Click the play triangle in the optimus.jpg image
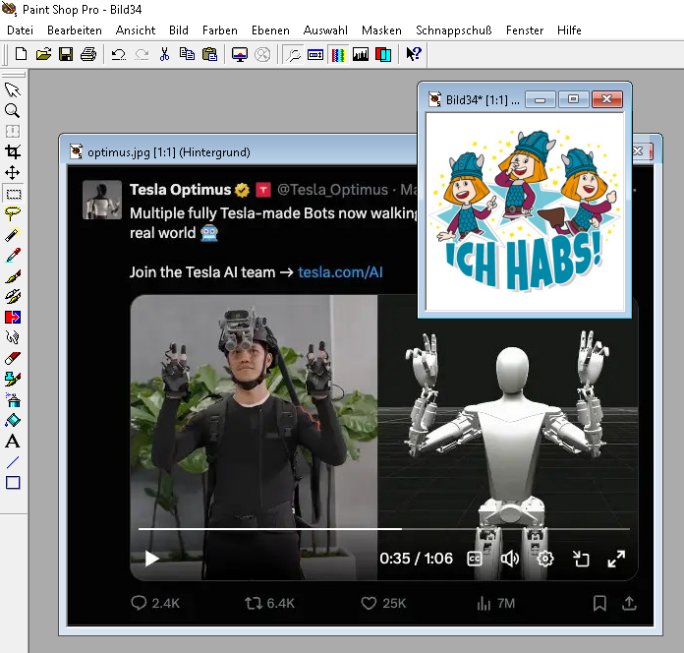This screenshot has width=684, height=653. pyautogui.click(x=151, y=558)
